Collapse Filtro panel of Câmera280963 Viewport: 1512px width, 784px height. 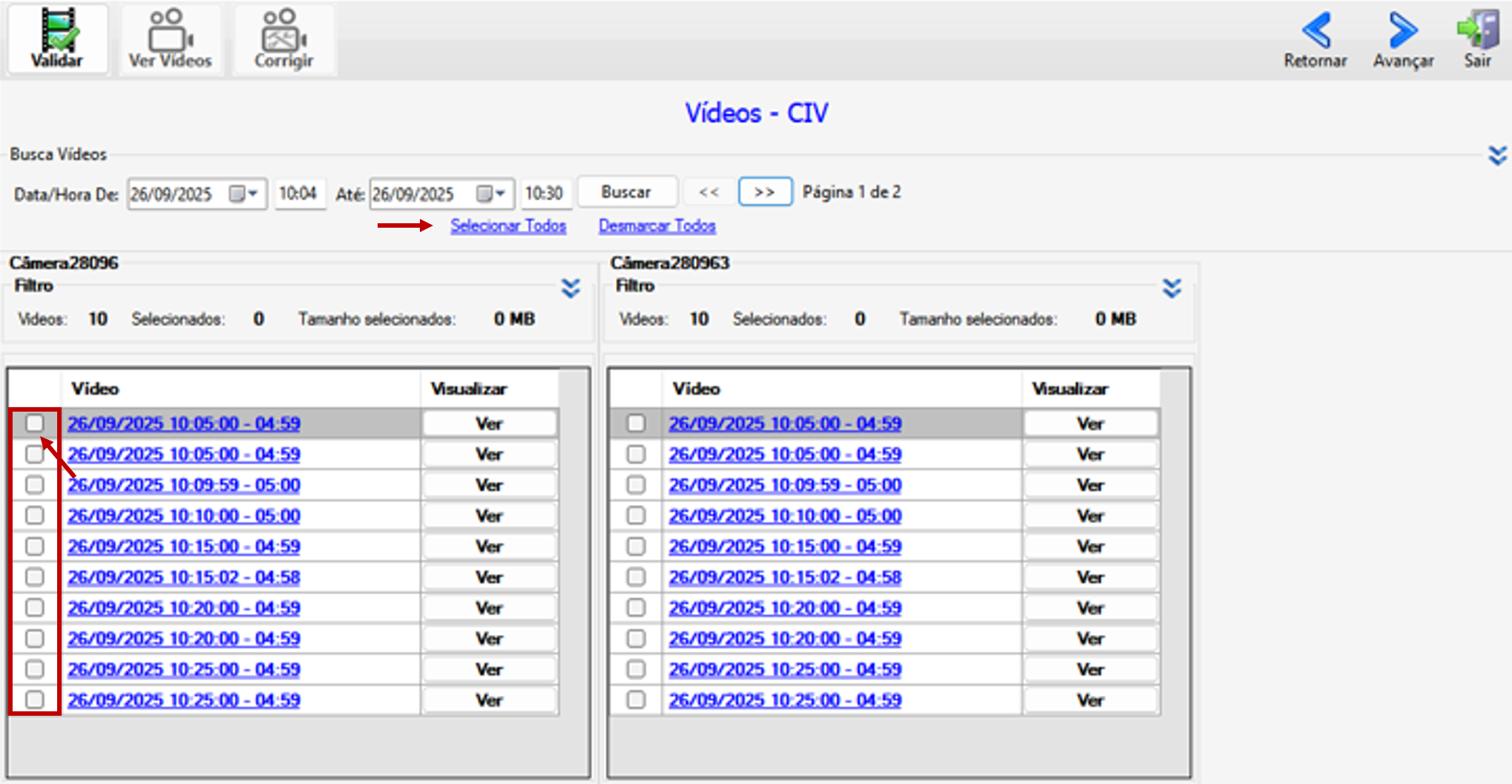1171,288
